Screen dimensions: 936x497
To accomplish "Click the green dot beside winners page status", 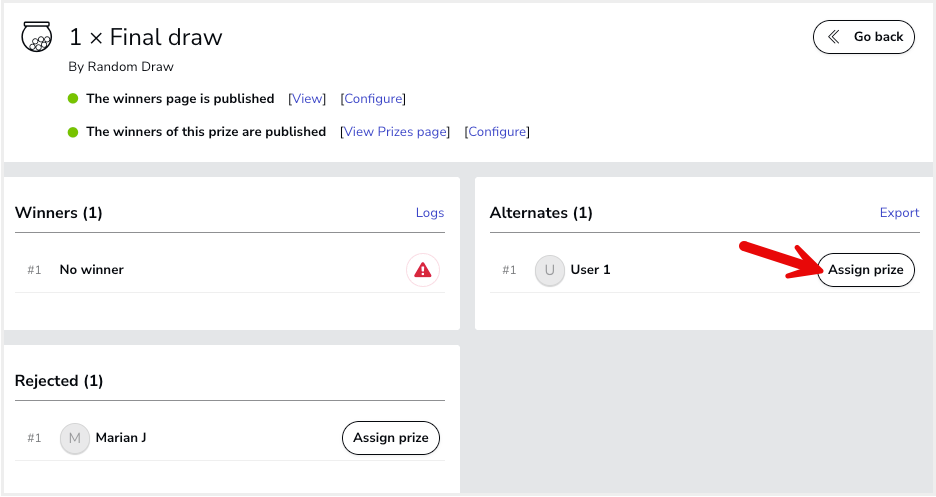I will 73,98.
